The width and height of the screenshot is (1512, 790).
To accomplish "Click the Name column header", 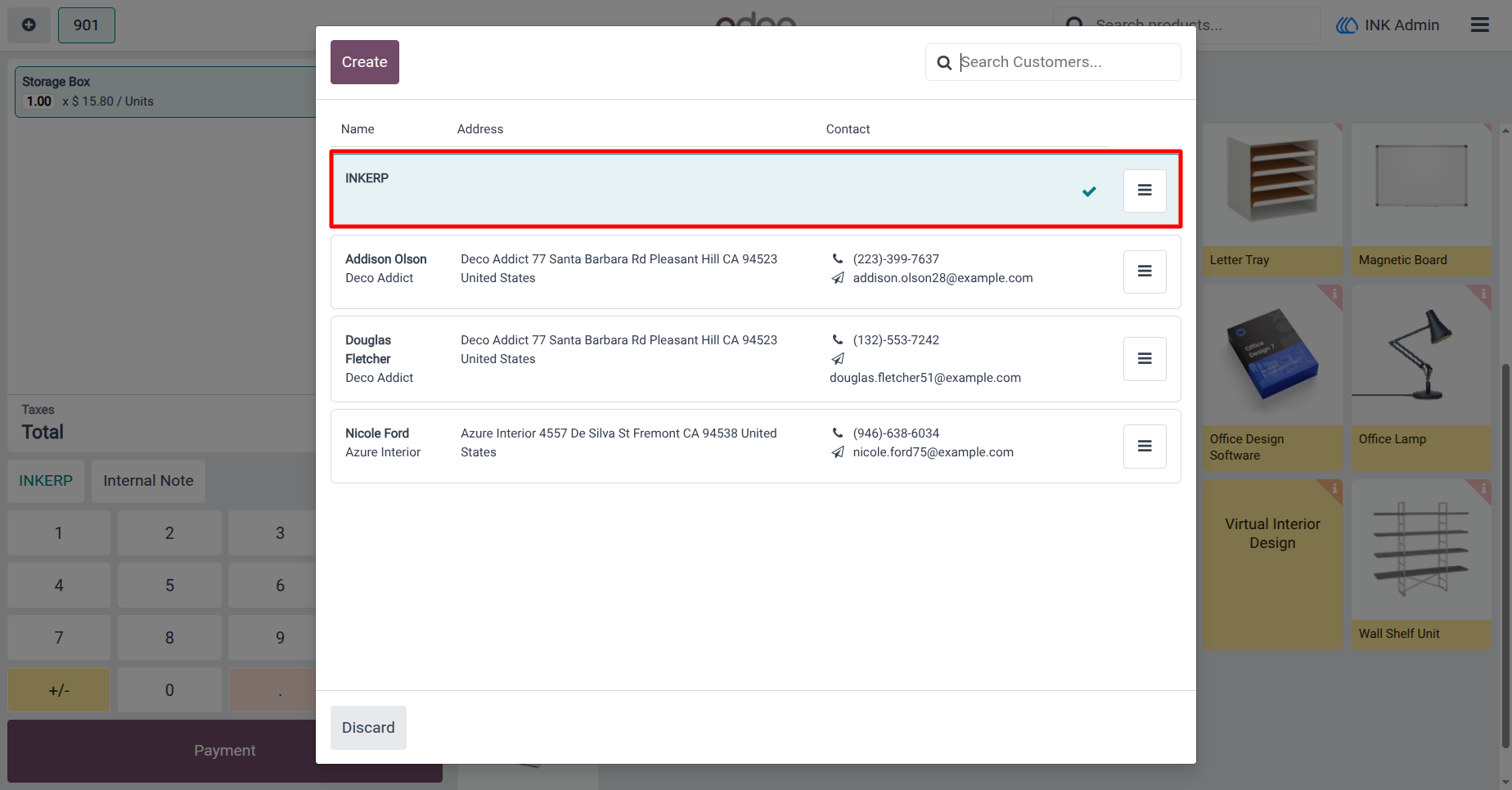I will click(x=358, y=129).
